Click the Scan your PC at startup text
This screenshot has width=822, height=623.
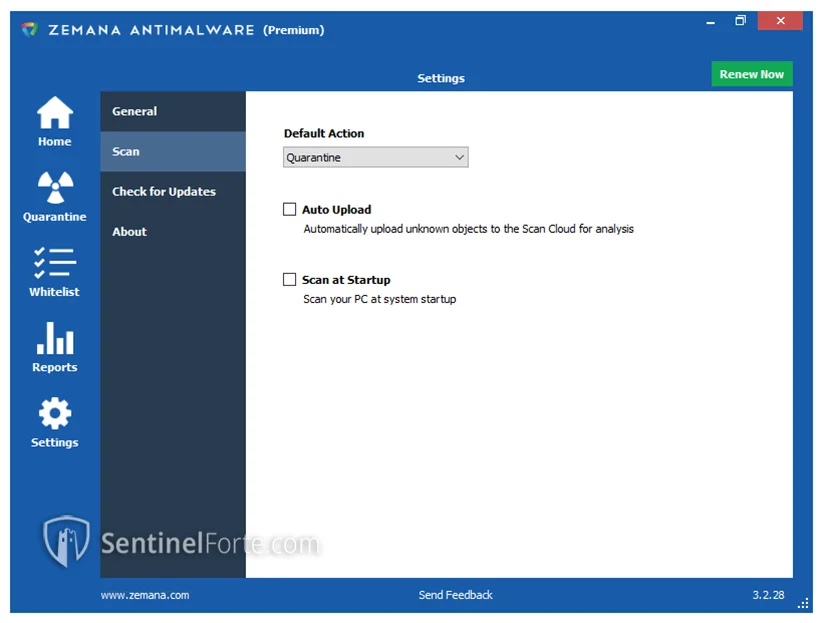[380, 299]
